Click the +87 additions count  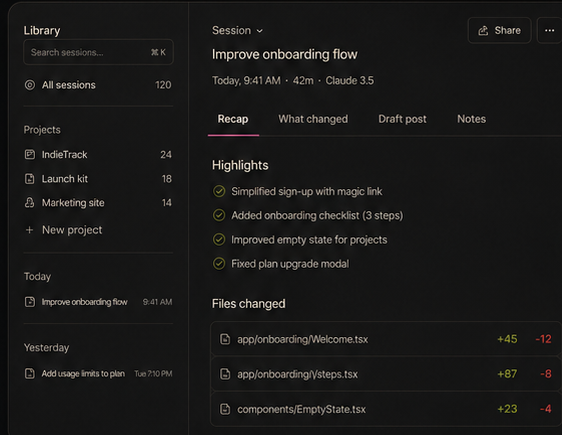click(507, 374)
